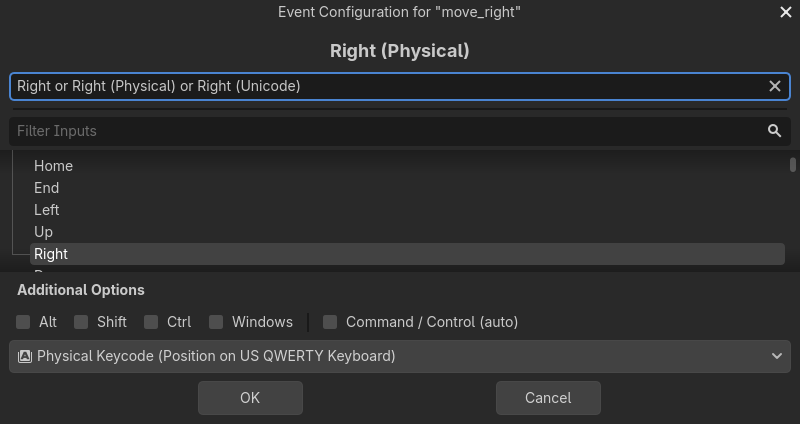Click the keycode mode keyboard icon

[x=25, y=356]
